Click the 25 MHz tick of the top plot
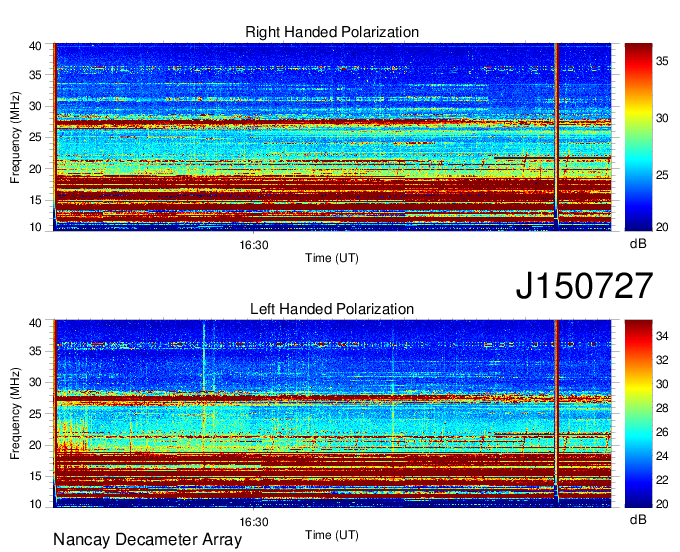The image size is (680, 552). [x=35, y=137]
